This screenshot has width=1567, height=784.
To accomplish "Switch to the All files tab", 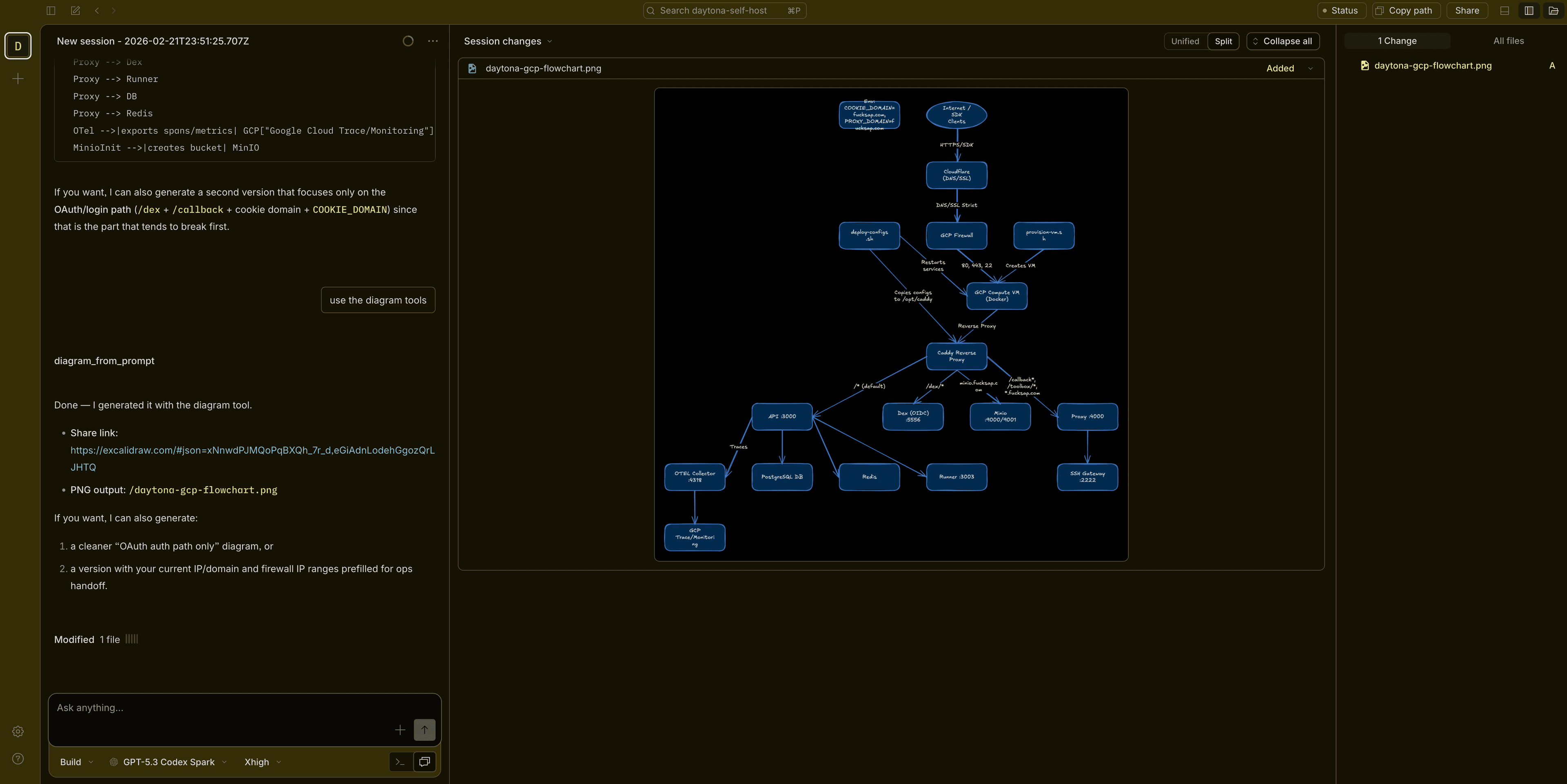I will point(1508,41).
